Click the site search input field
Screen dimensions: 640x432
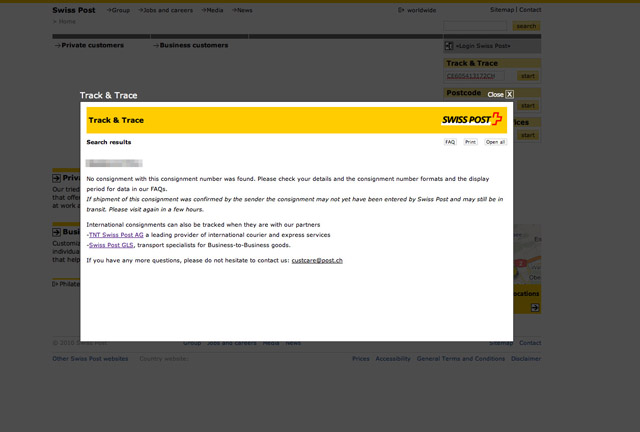coord(475,26)
